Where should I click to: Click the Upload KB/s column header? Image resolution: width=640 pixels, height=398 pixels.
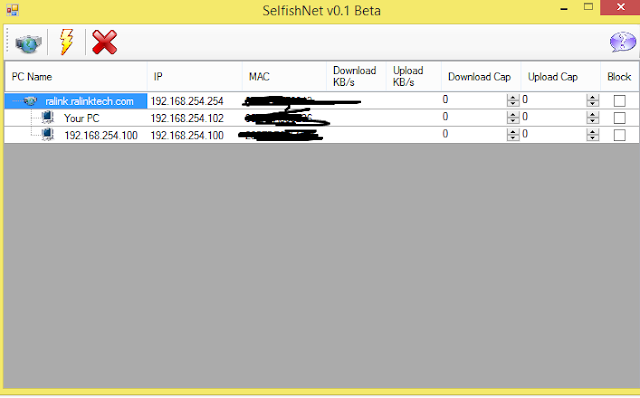point(414,77)
